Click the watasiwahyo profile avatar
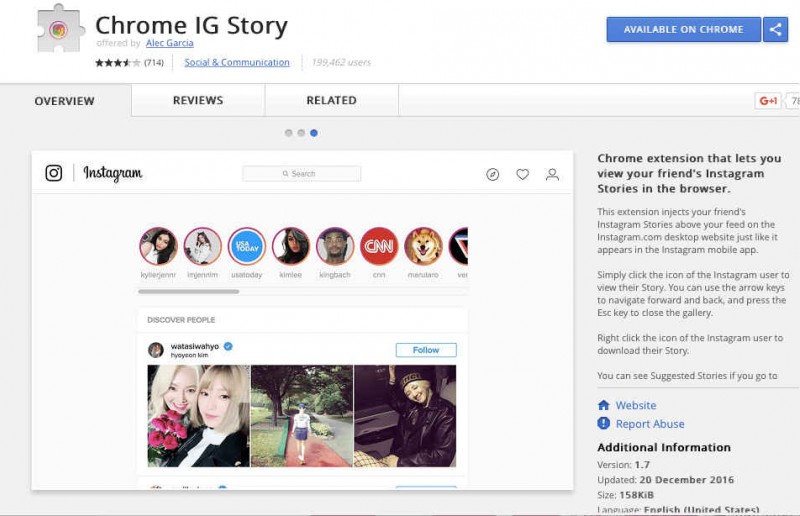Image resolution: width=800 pixels, height=516 pixels. [x=156, y=350]
